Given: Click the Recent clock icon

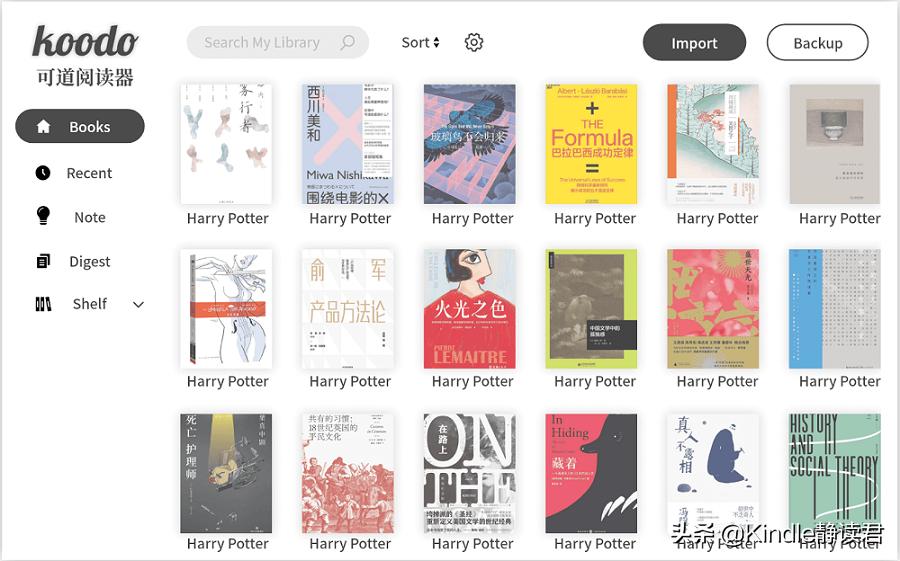Looking at the screenshot, I should [43, 173].
